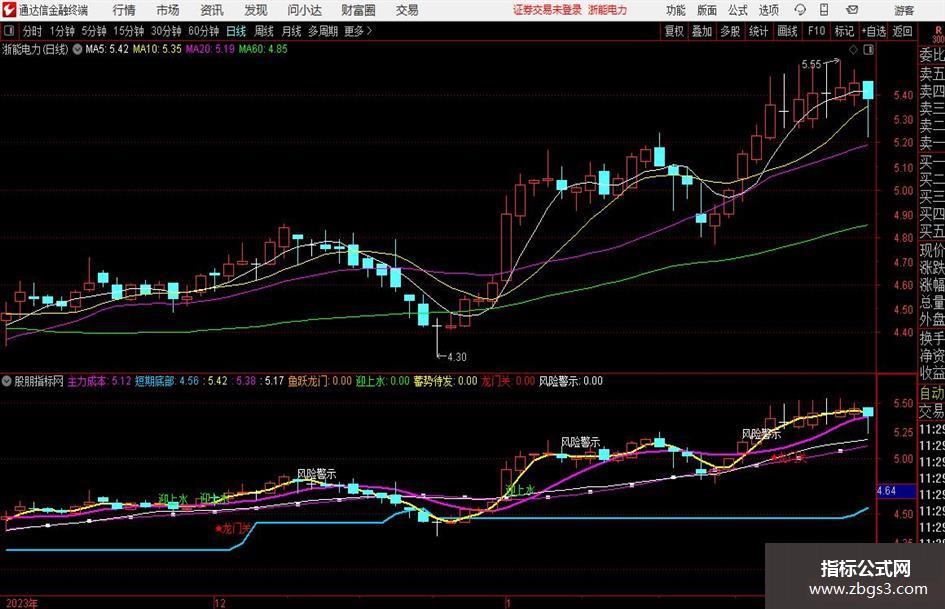Switch to 月线 monthly period
The height and width of the screenshot is (609, 945).
292,31
